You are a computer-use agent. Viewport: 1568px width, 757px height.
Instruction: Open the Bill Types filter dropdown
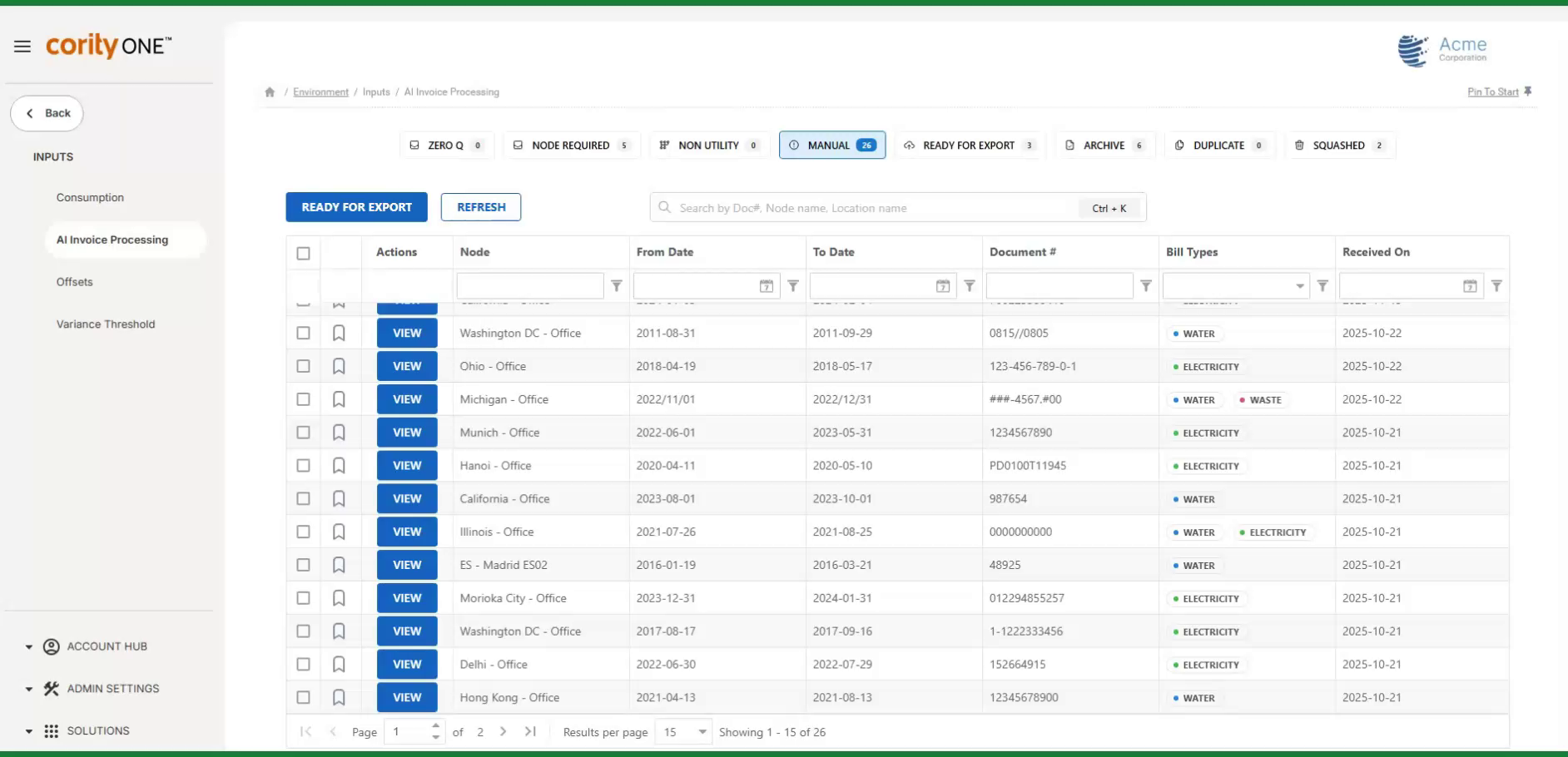tap(1299, 285)
